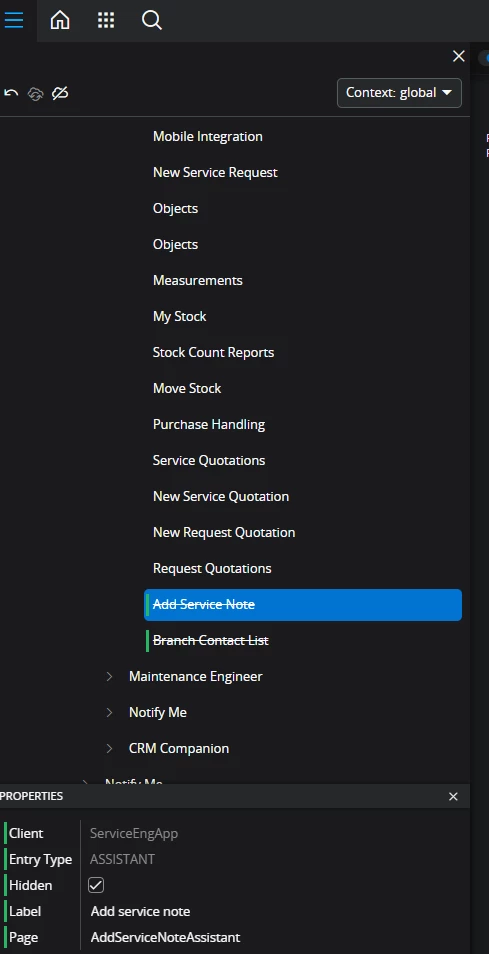Edit the Page field AddServiceNoteAssistant
This screenshot has height=954, width=489.
(x=274, y=938)
